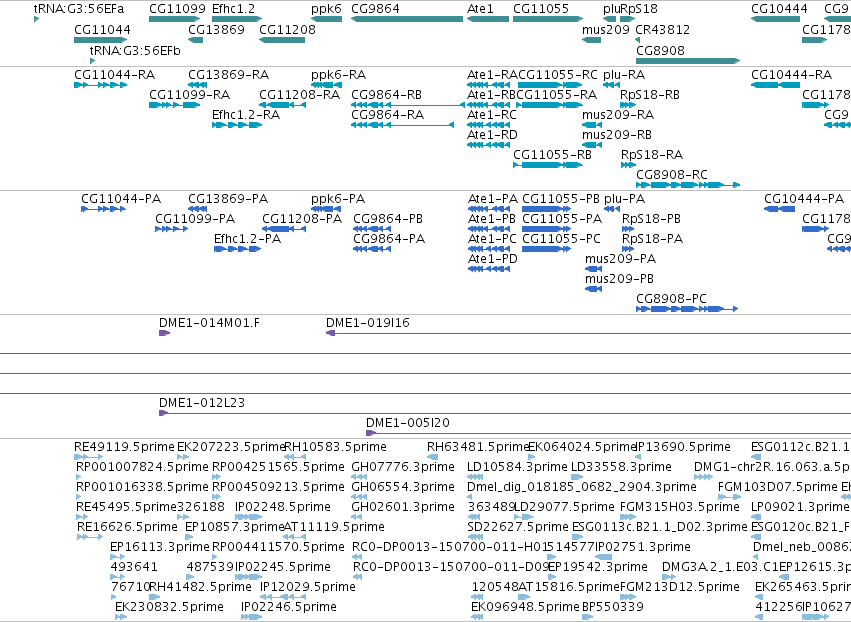
Task: Select the ppk6 gene label
Action: tap(326, 9)
